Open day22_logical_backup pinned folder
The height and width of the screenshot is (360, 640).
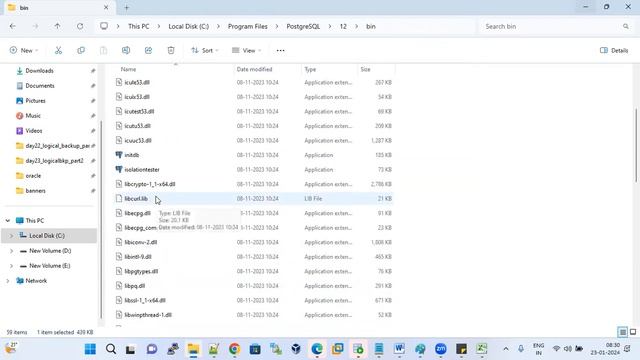[57, 146]
